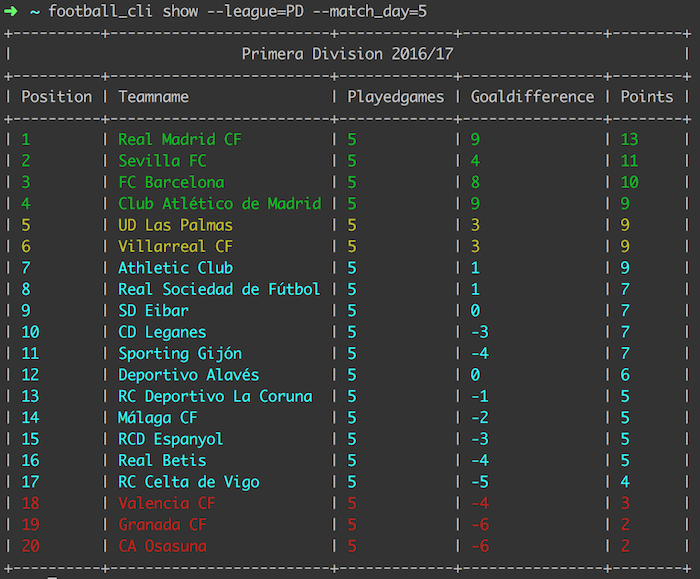The width and height of the screenshot is (700, 579).
Task: Select the SD Eibar team name
Action: [154, 311]
